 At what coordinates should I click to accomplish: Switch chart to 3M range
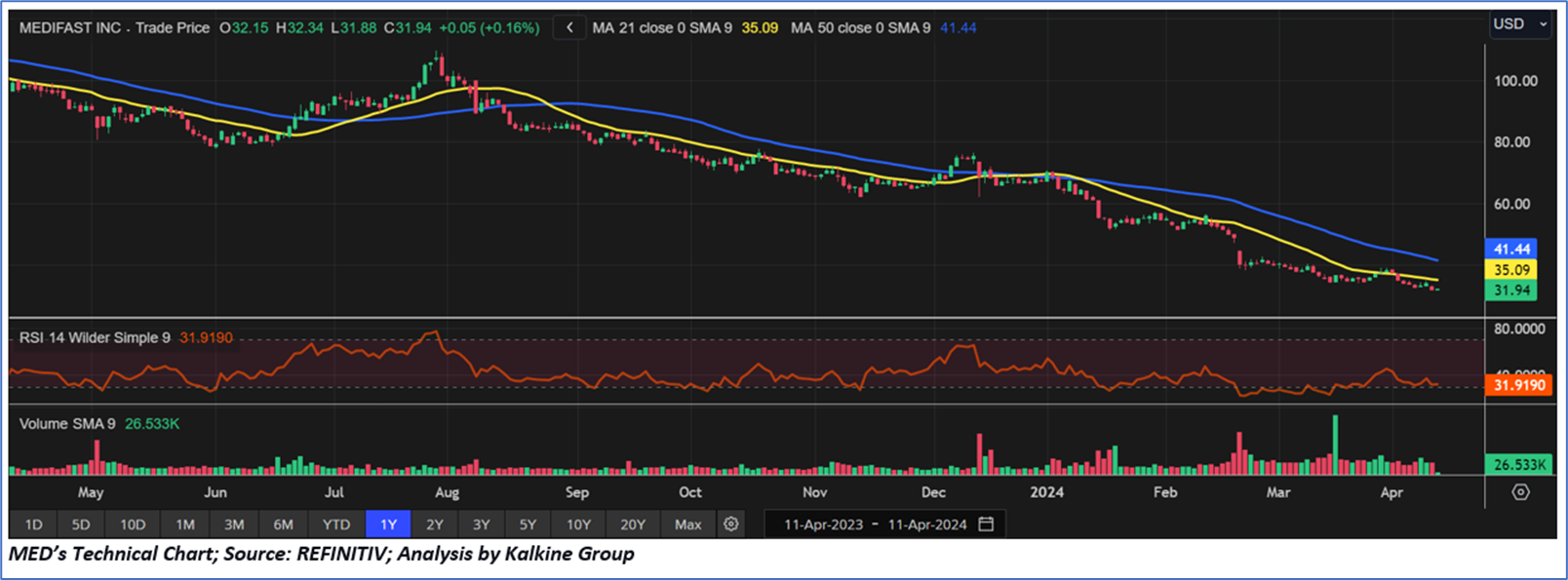point(234,524)
